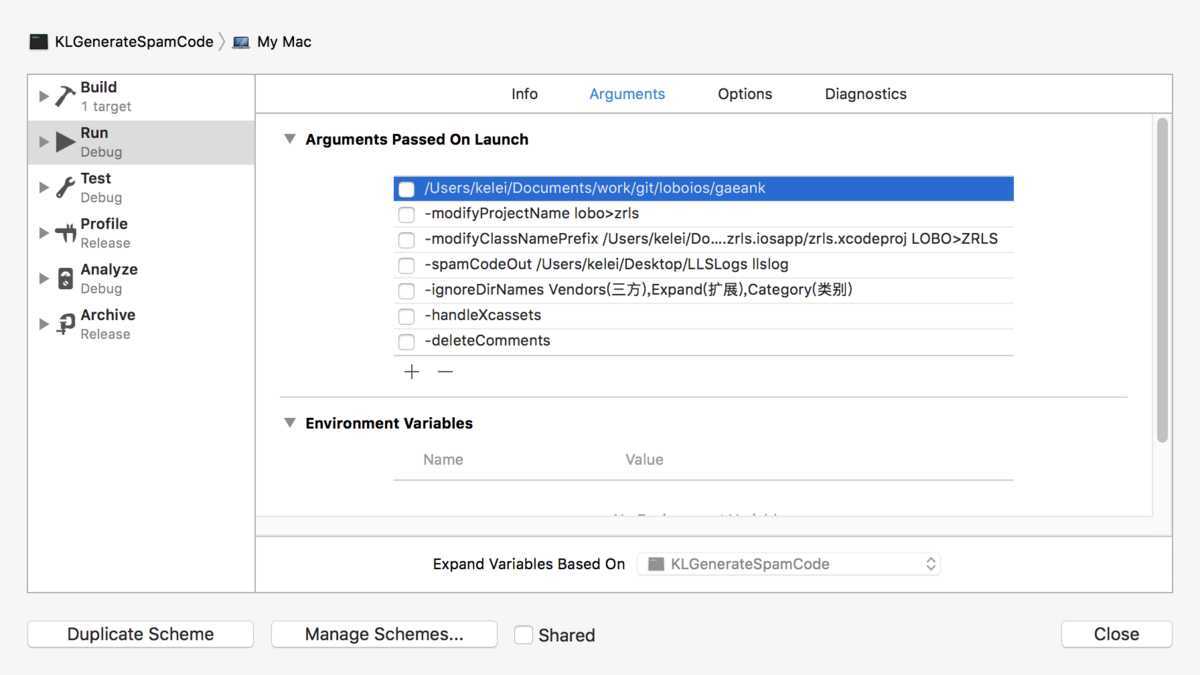Click the KLGenerateSpamCode terminal icon in breadcrumb
The height and width of the screenshot is (675, 1200).
click(x=39, y=42)
